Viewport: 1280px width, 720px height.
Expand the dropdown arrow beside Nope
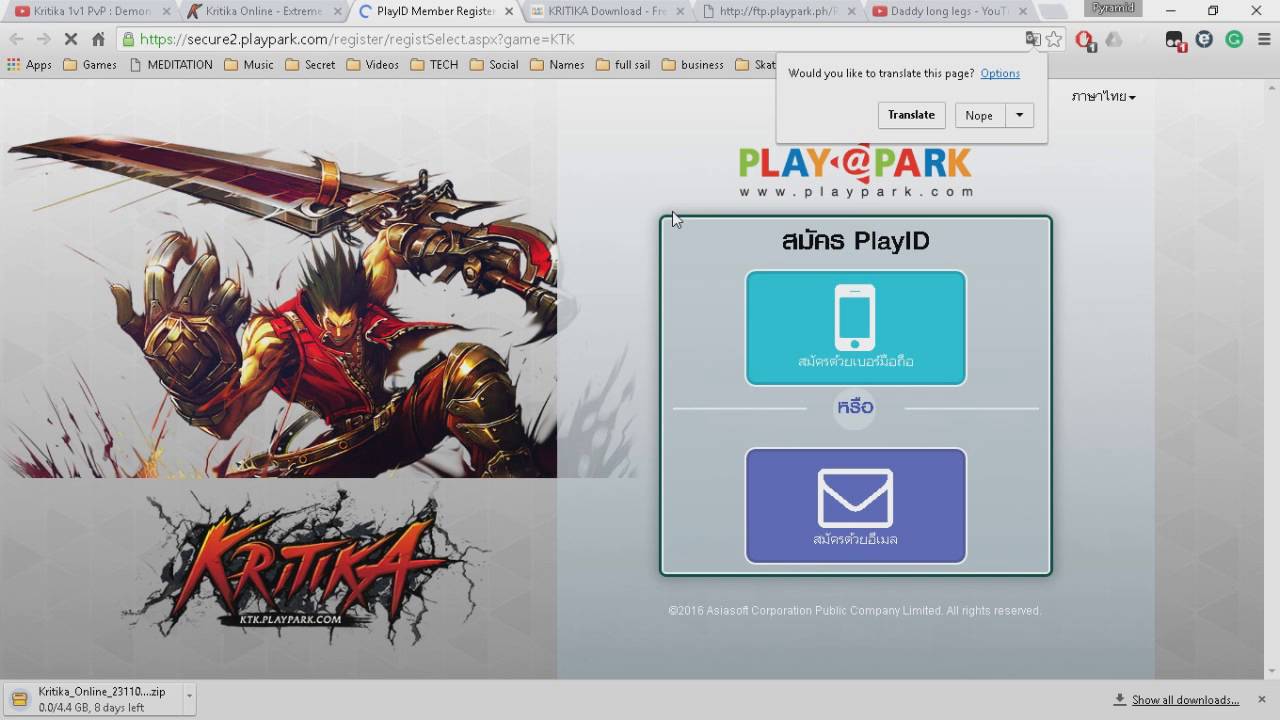1019,115
